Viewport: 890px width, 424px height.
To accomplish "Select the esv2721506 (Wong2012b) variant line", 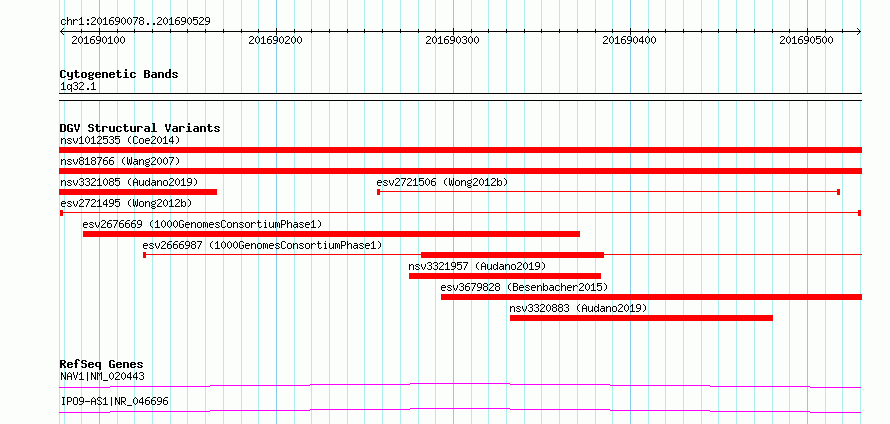I will 608,192.
